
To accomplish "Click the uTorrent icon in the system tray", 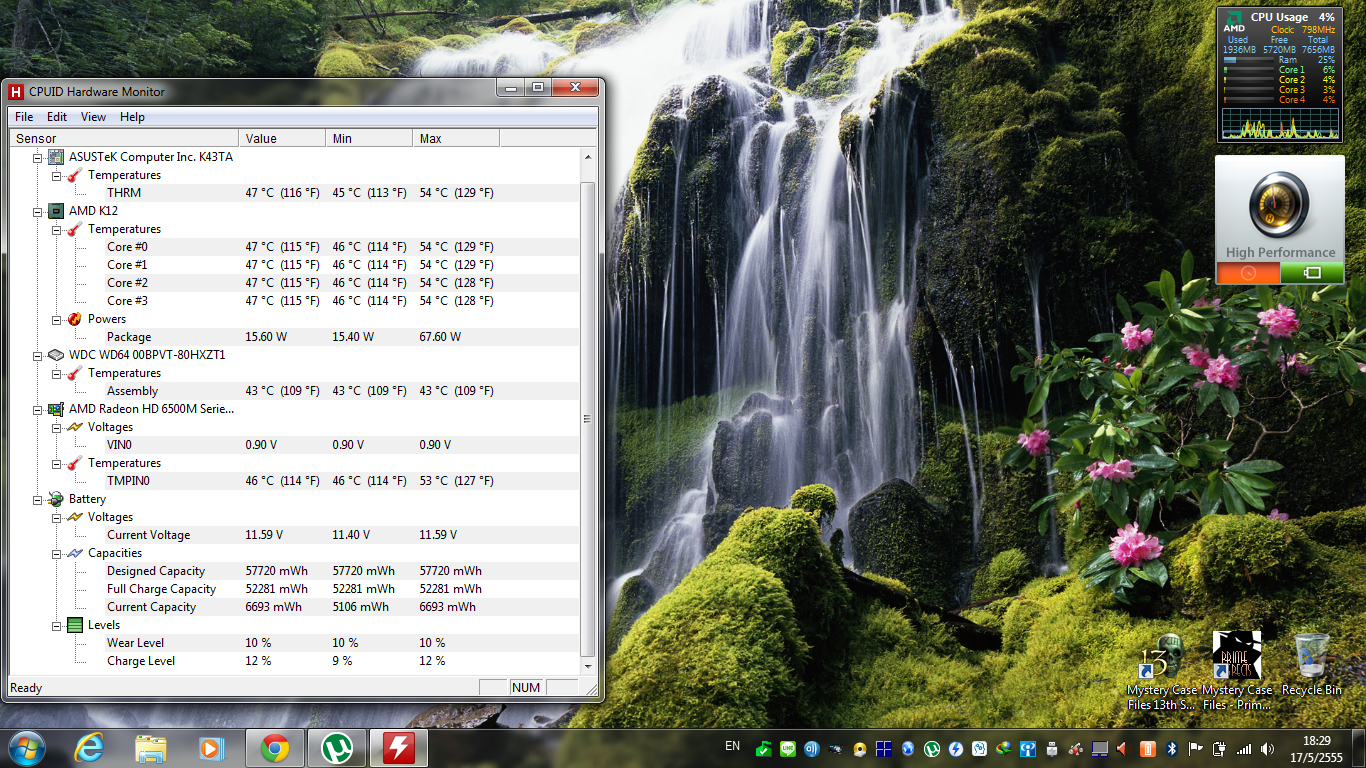I will click(932, 748).
